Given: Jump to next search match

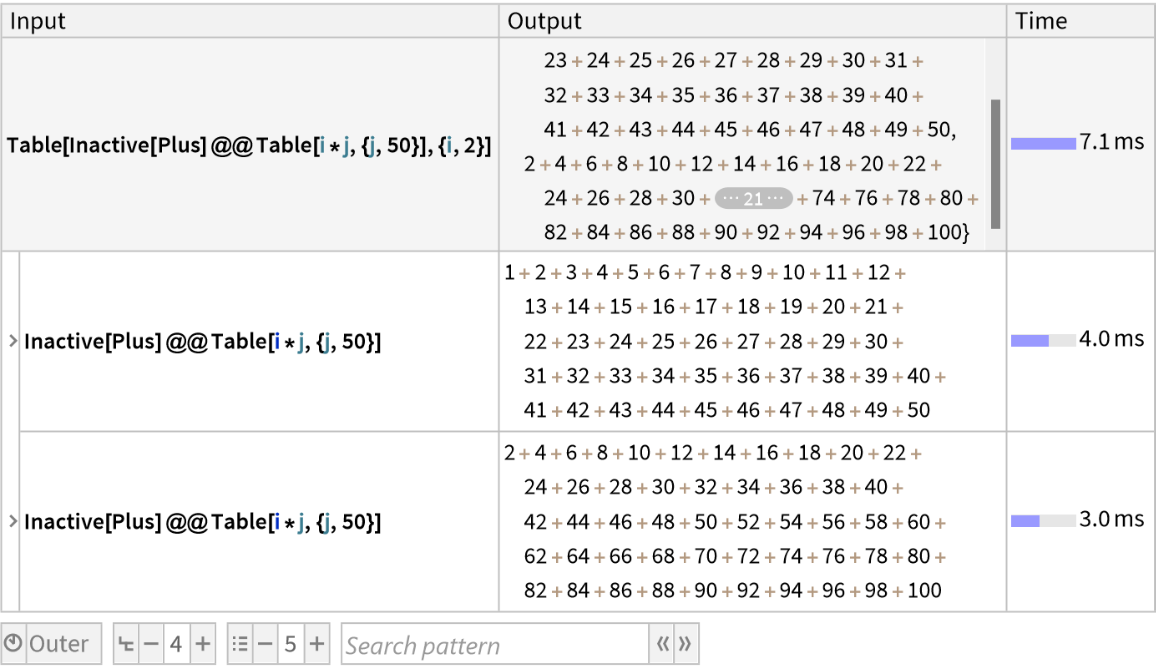Looking at the screenshot, I should tap(685, 645).
